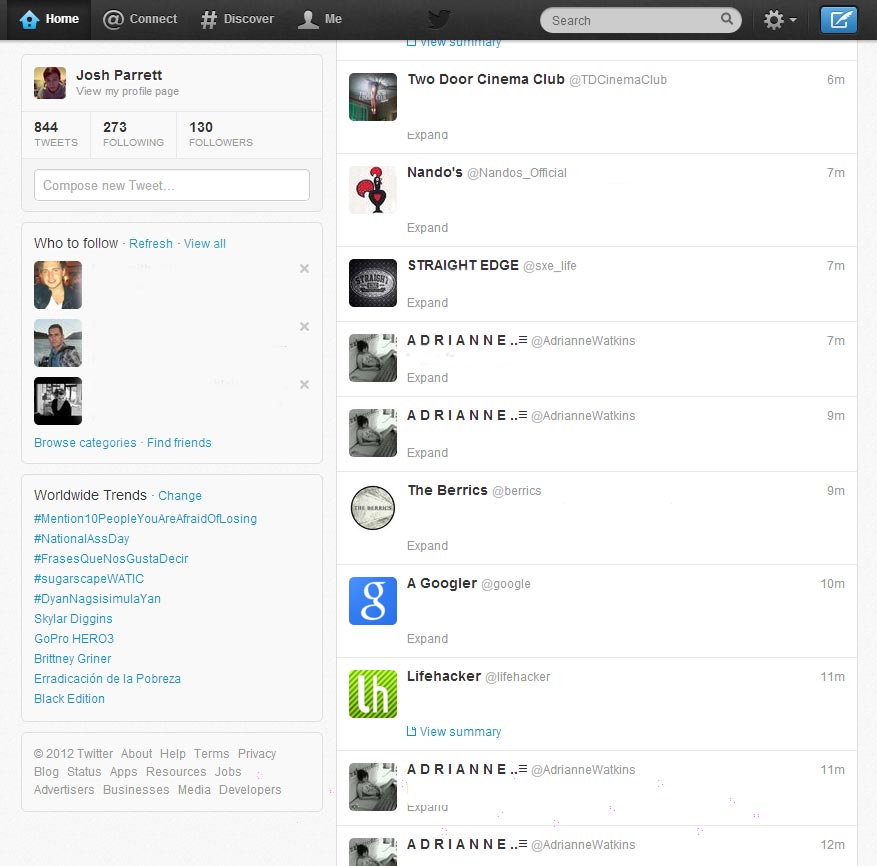
Task: Open first suggested user's avatar
Action: pyautogui.click(x=58, y=285)
